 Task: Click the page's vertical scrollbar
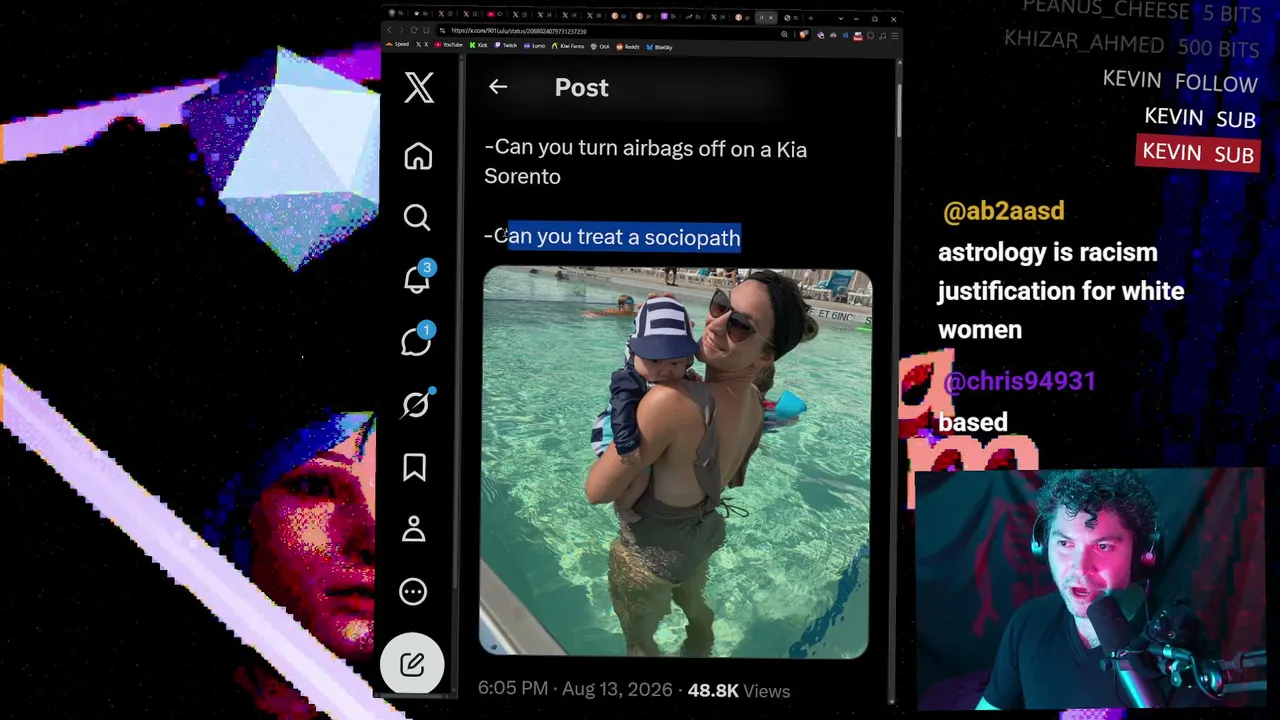(898, 110)
